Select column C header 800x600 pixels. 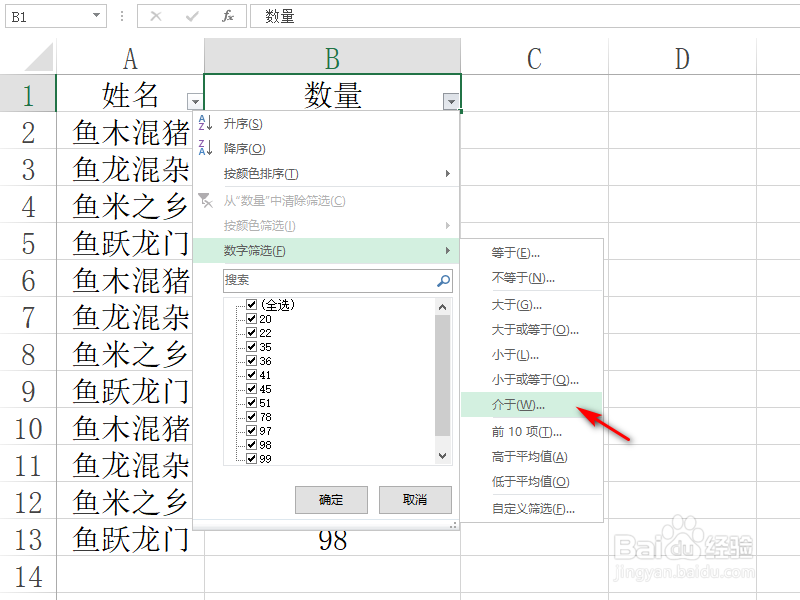click(534, 58)
